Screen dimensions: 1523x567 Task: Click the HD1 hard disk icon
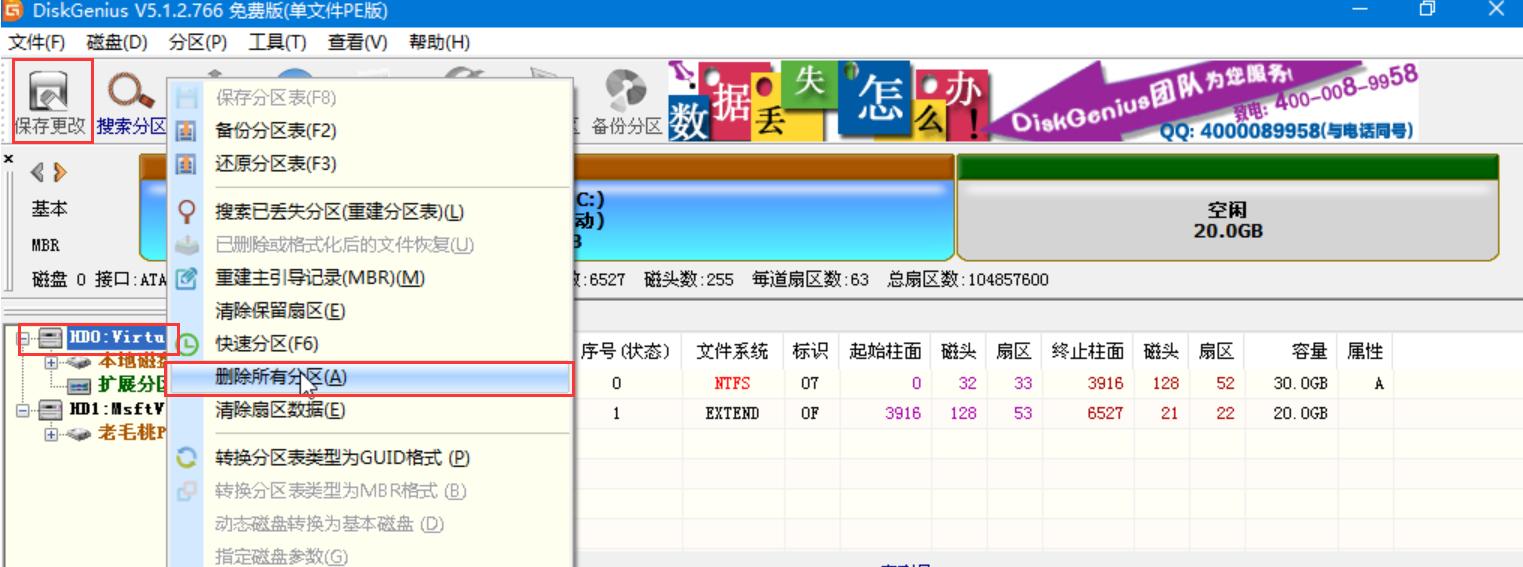coord(51,410)
